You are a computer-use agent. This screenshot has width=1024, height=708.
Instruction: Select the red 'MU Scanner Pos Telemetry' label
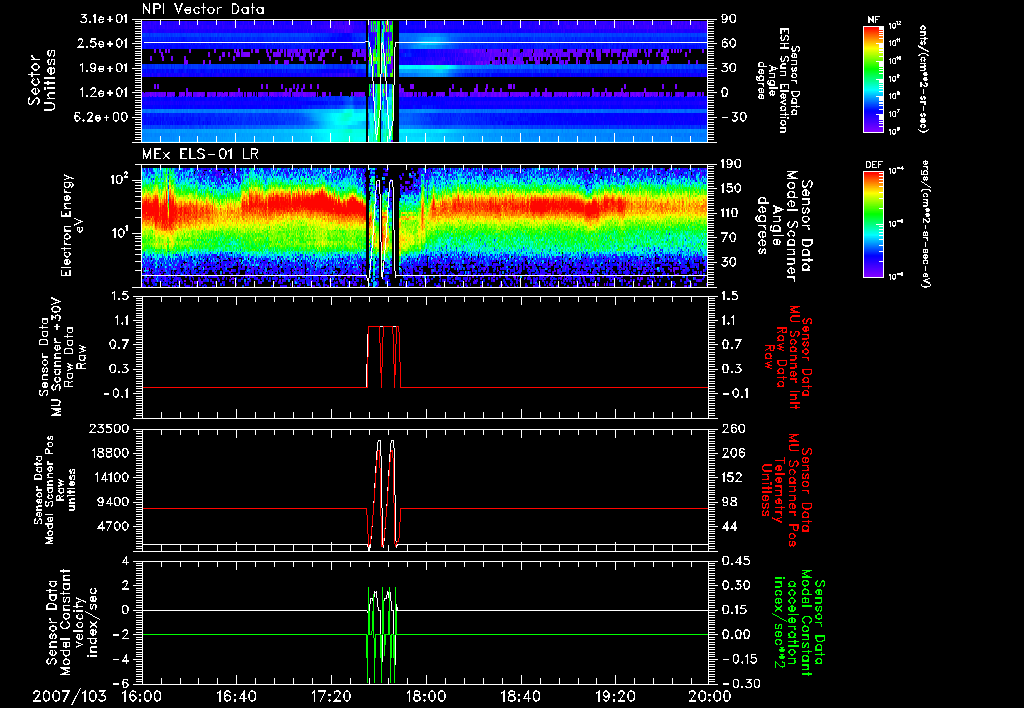click(786, 490)
